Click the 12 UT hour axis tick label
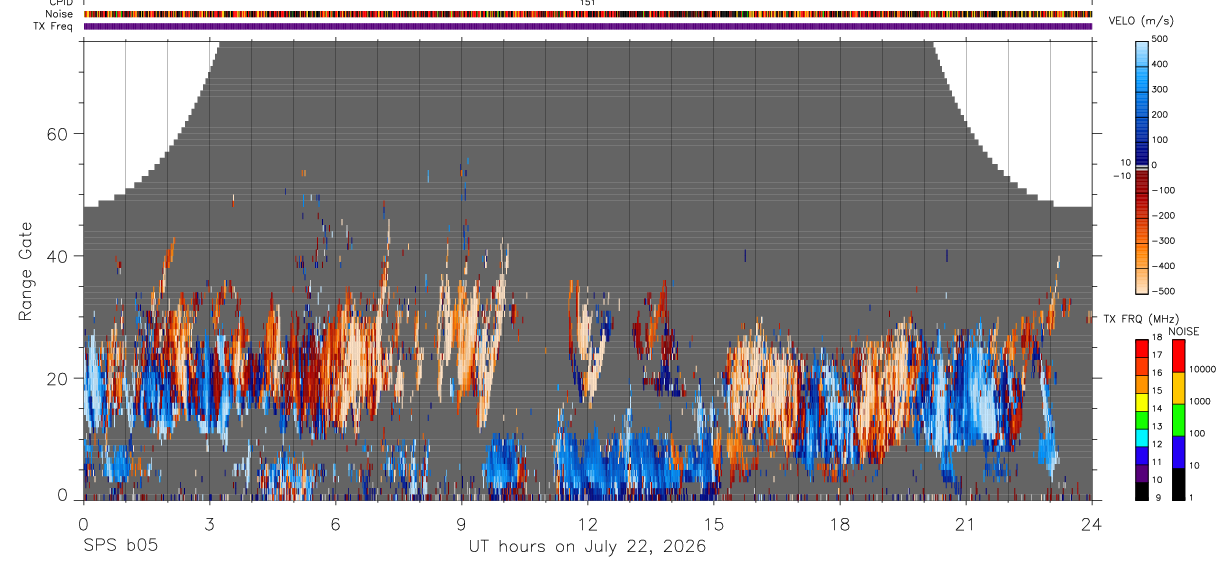The width and height of the screenshot is (1228, 567). [x=588, y=524]
